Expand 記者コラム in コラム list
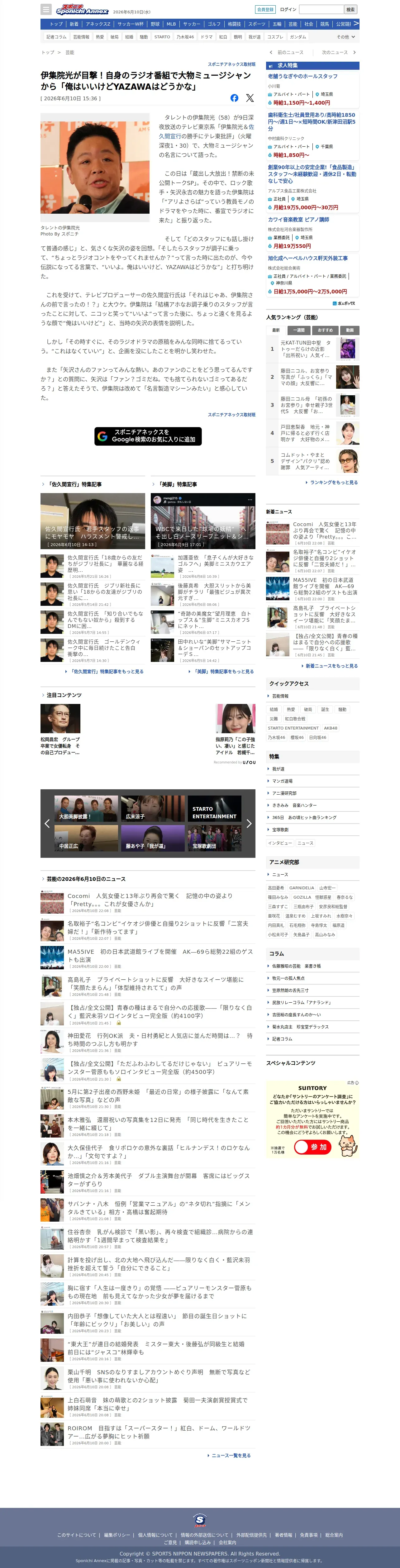 pos(312,1039)
